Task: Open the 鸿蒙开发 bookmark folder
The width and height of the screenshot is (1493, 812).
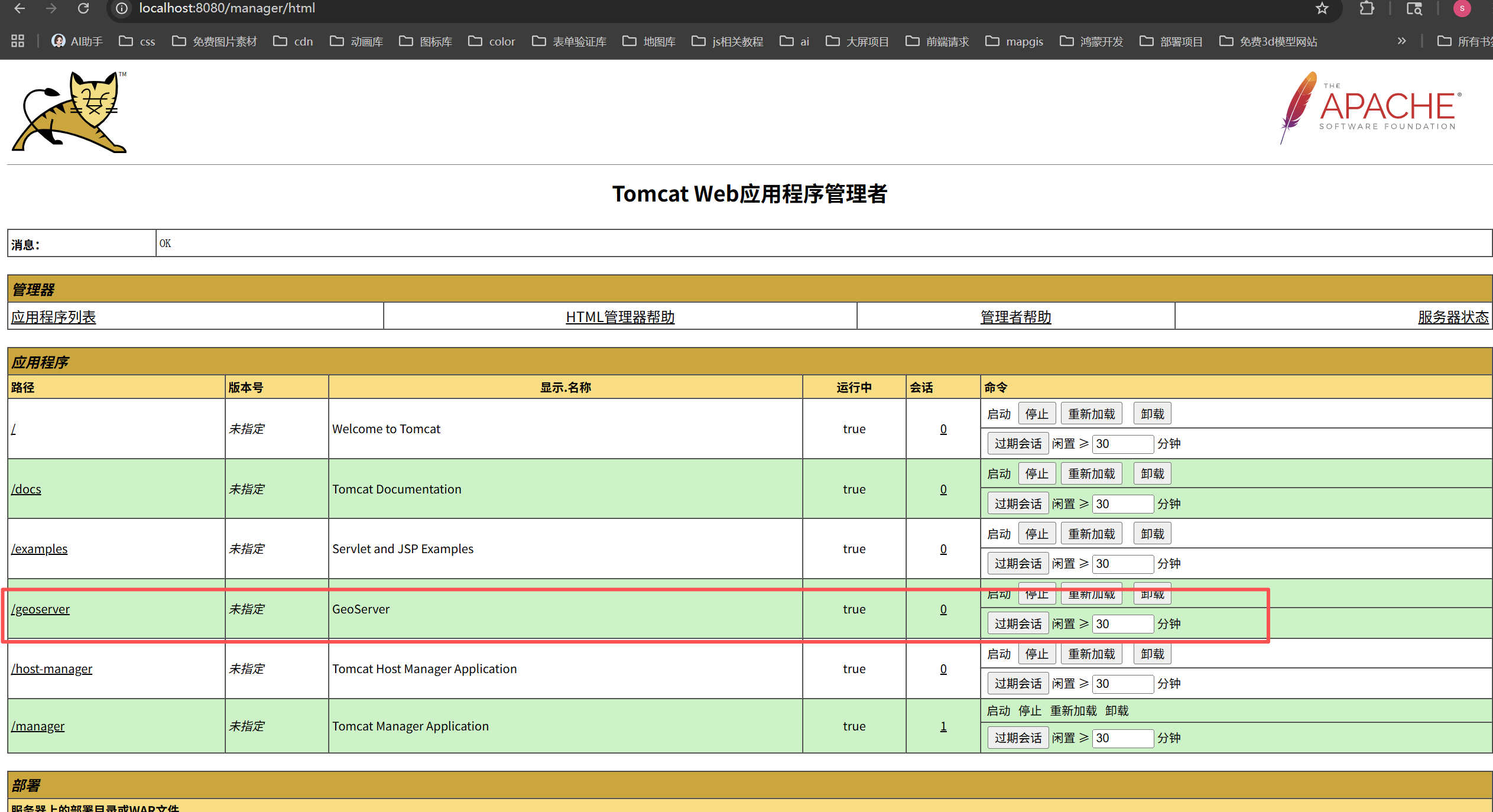Action: pyautogui.click(x=1092, y=41)
